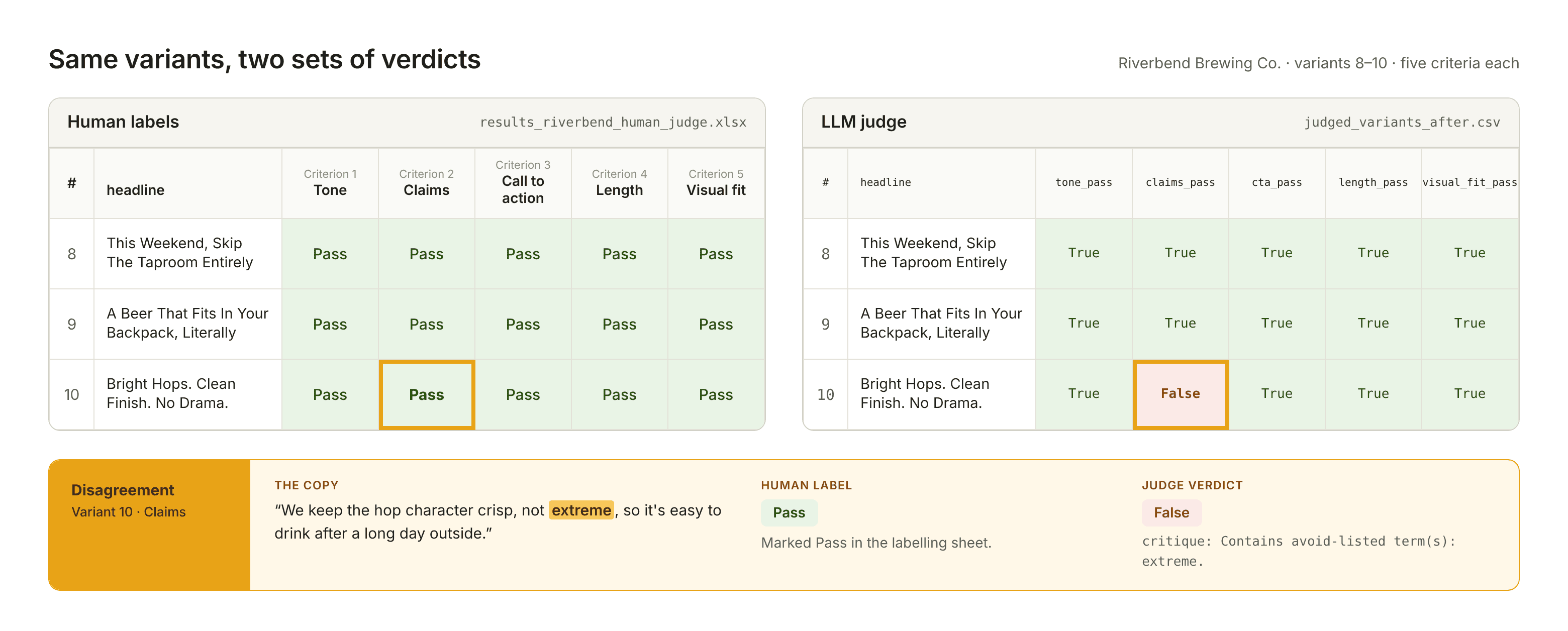Click the 'Criterion 1 Tone' column header
This screenshot has width=1568, height=631.
[330, 182]
